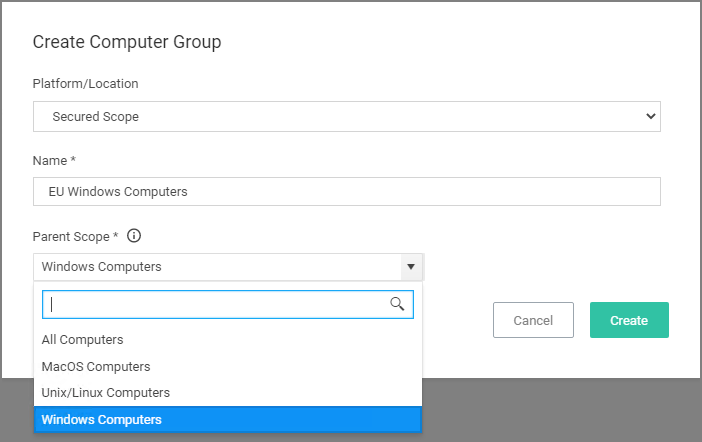Open the Platform/Location dropdown chevron
The width and height of the screenshot is (702, 442).
point(650,116)
